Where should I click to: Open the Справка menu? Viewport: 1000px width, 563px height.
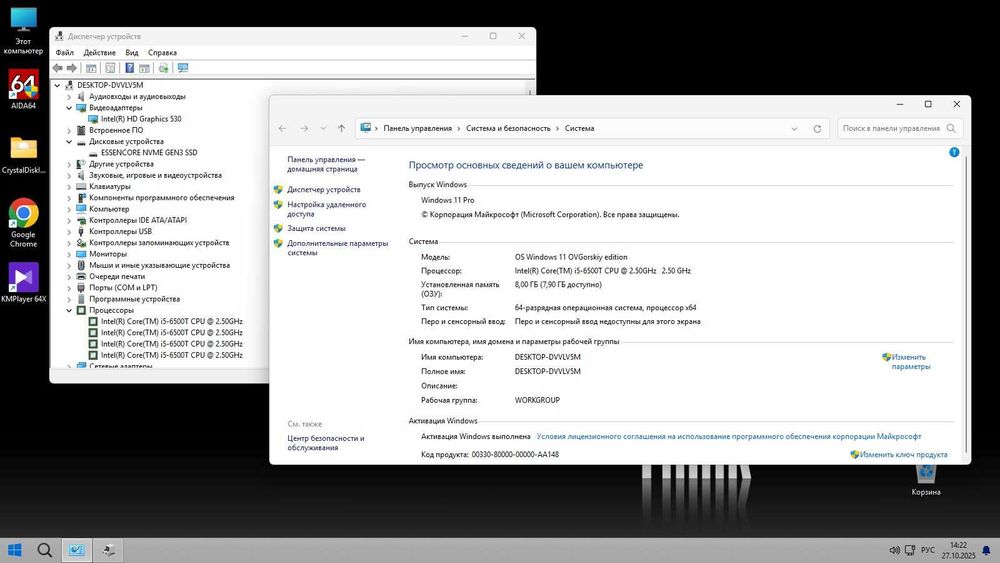tap(162, 52)
